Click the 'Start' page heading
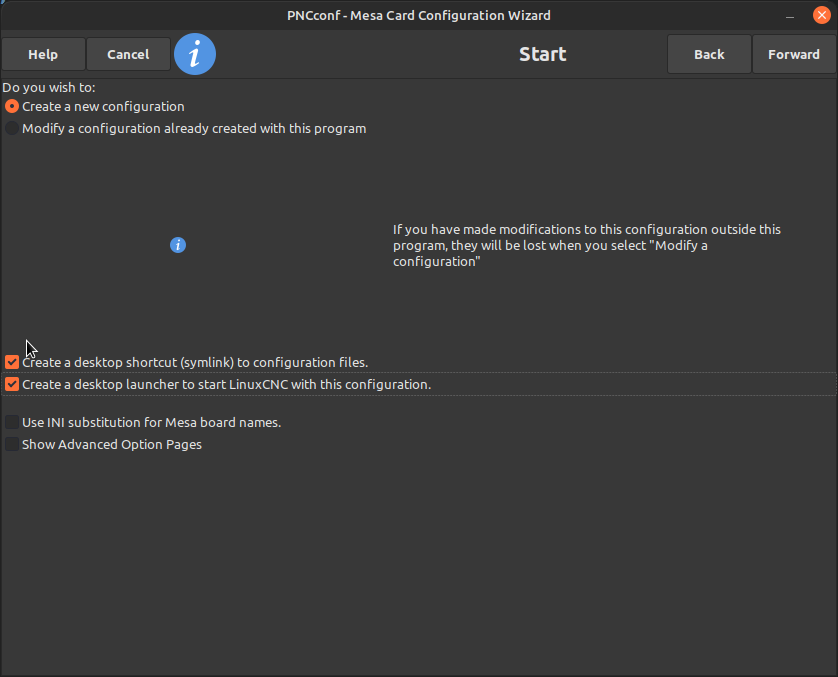The width and height of the screenshot is (838, 677). pyautogui.click(x=542, y=54)
